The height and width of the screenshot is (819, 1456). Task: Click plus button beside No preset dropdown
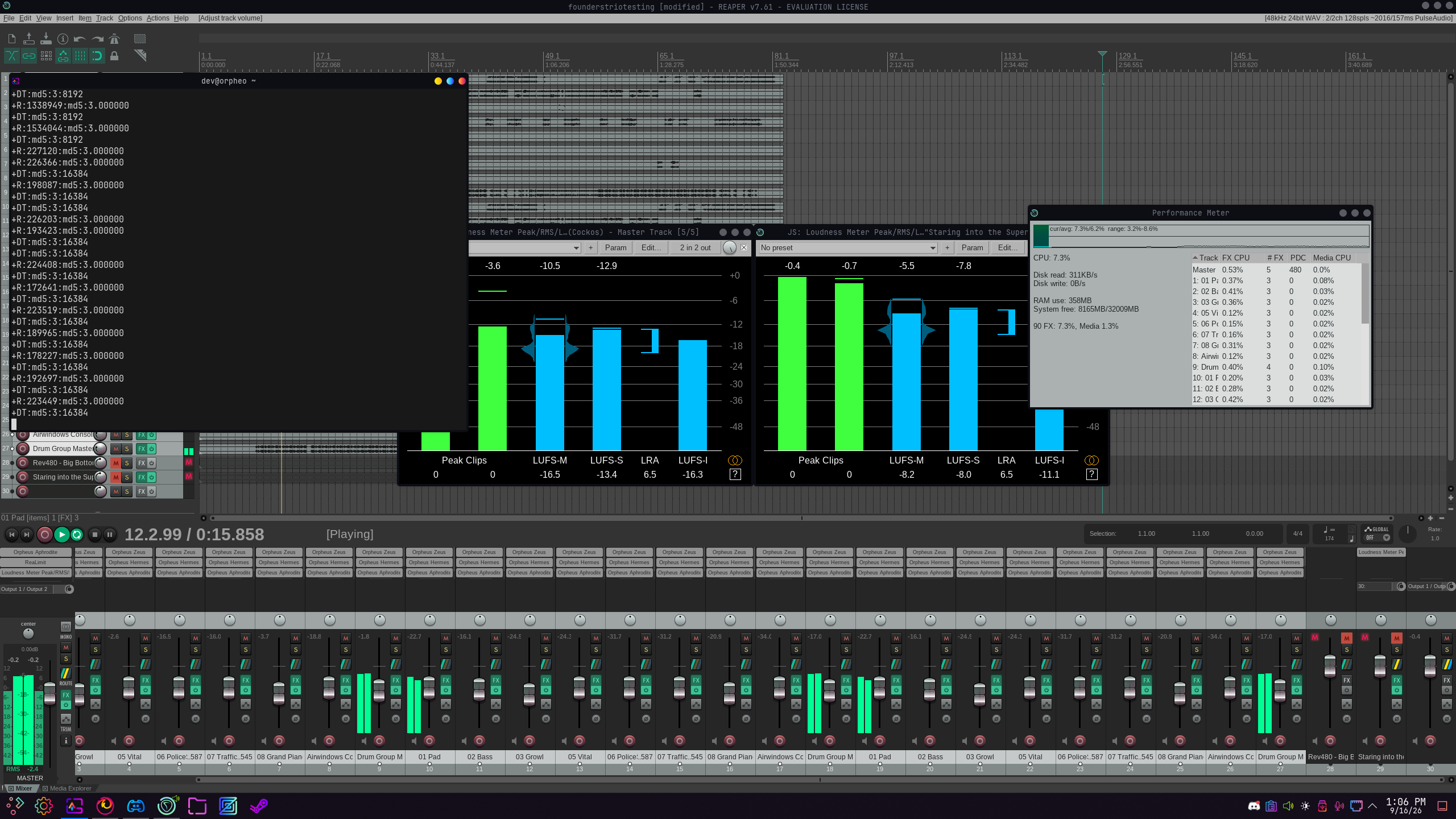point(947,248)
